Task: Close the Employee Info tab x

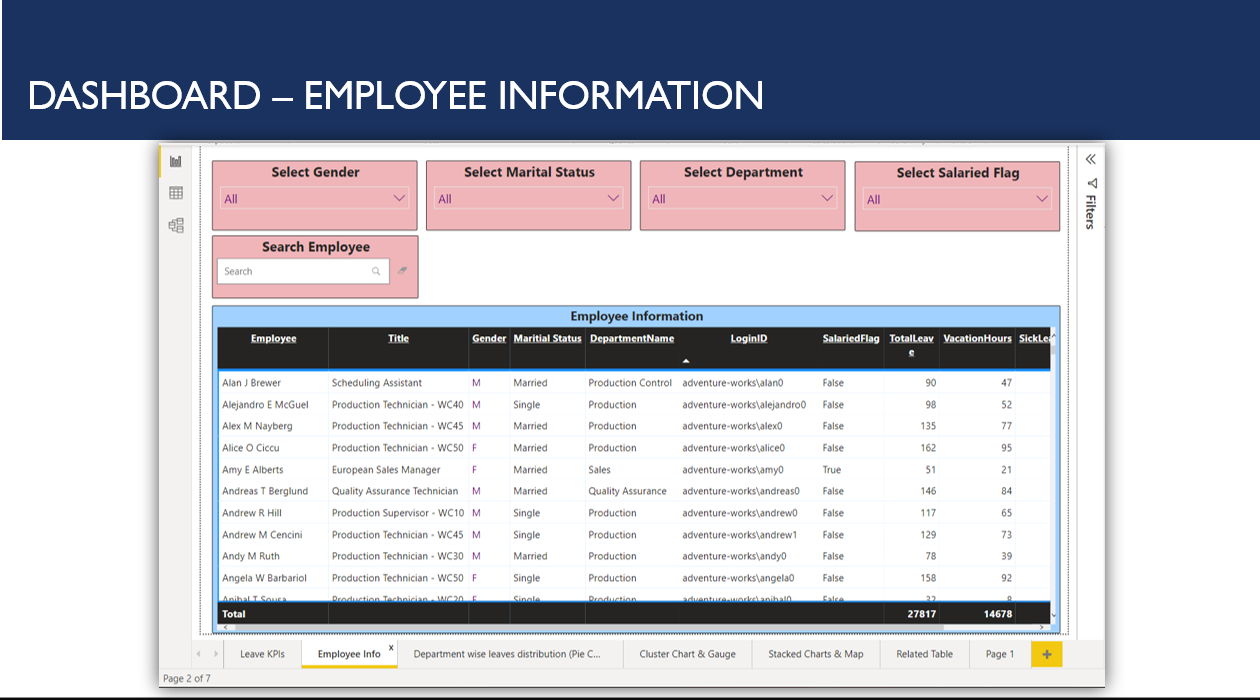Action: click(x=391, y=648)
